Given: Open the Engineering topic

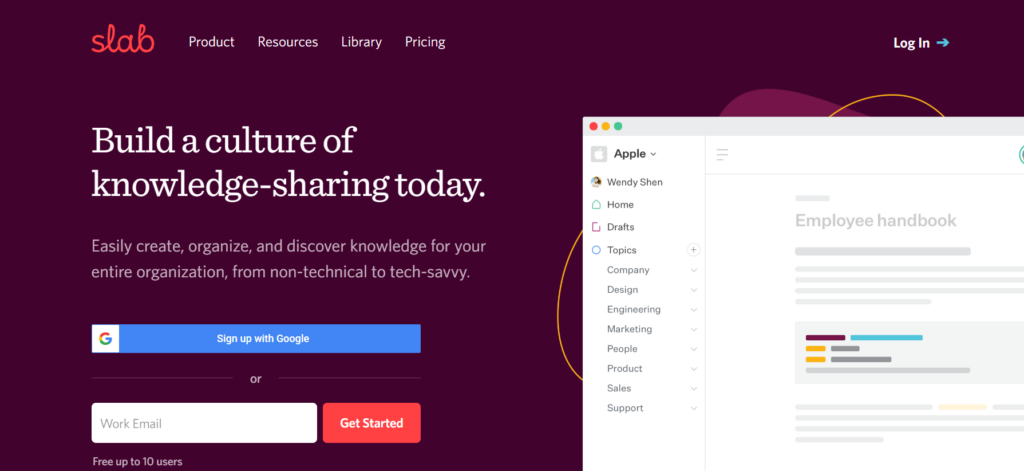Looking at the screenshot, I should [633, 309].
